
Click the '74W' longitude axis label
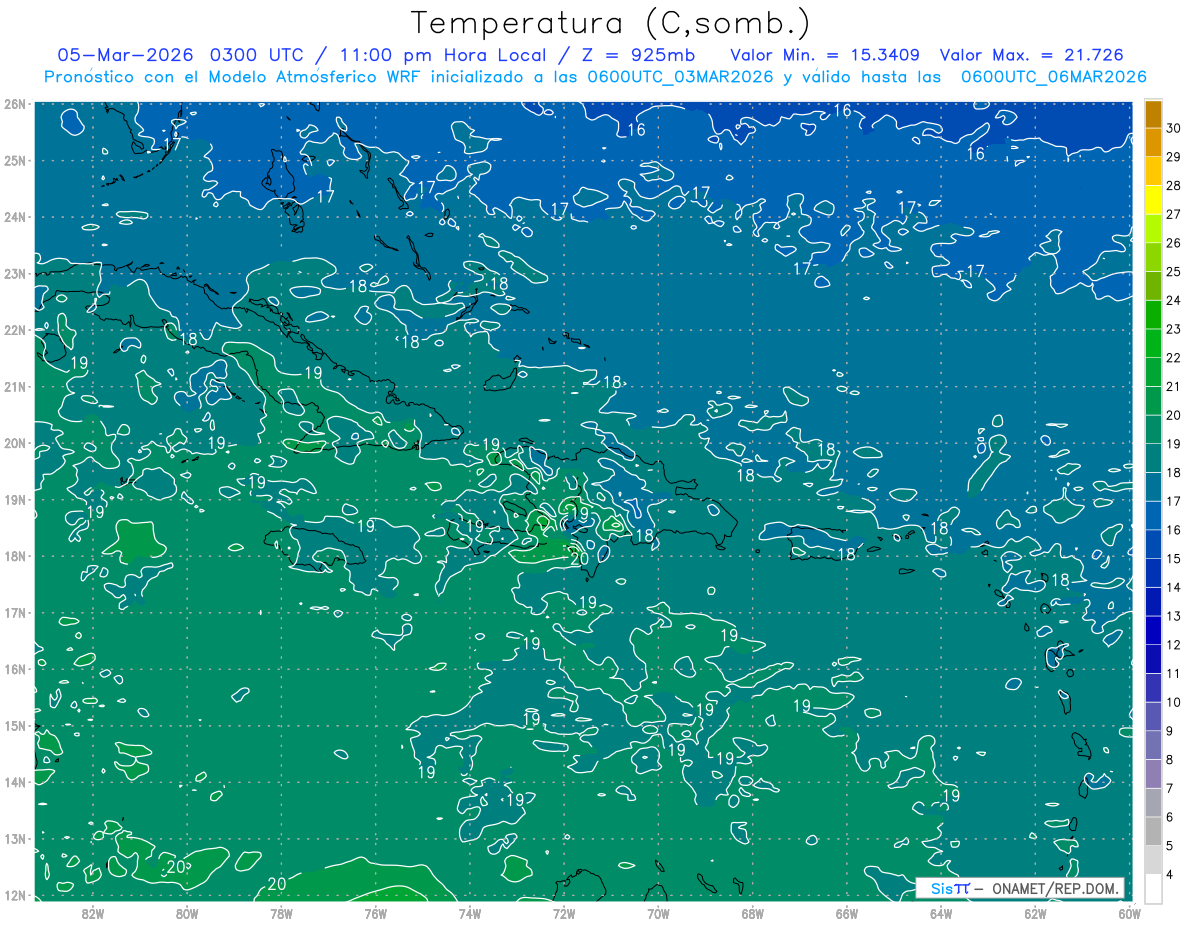(470, 913)
